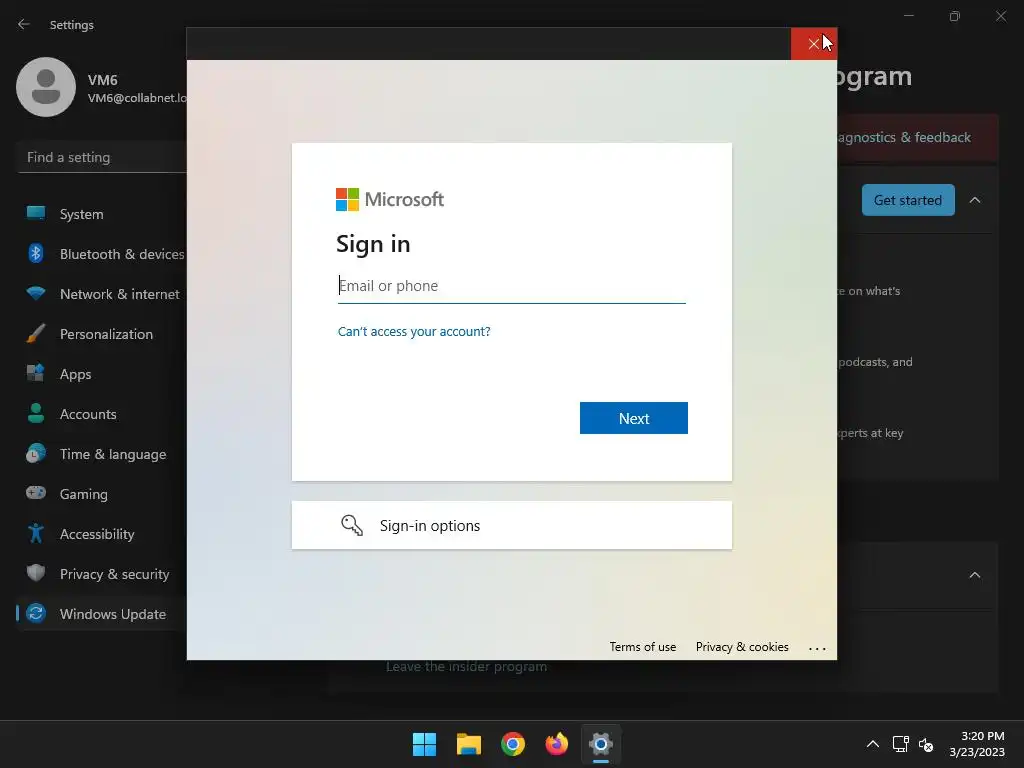Click the Gaming controller icon
Screen dimensions: 1024x768
coord(36,492)
